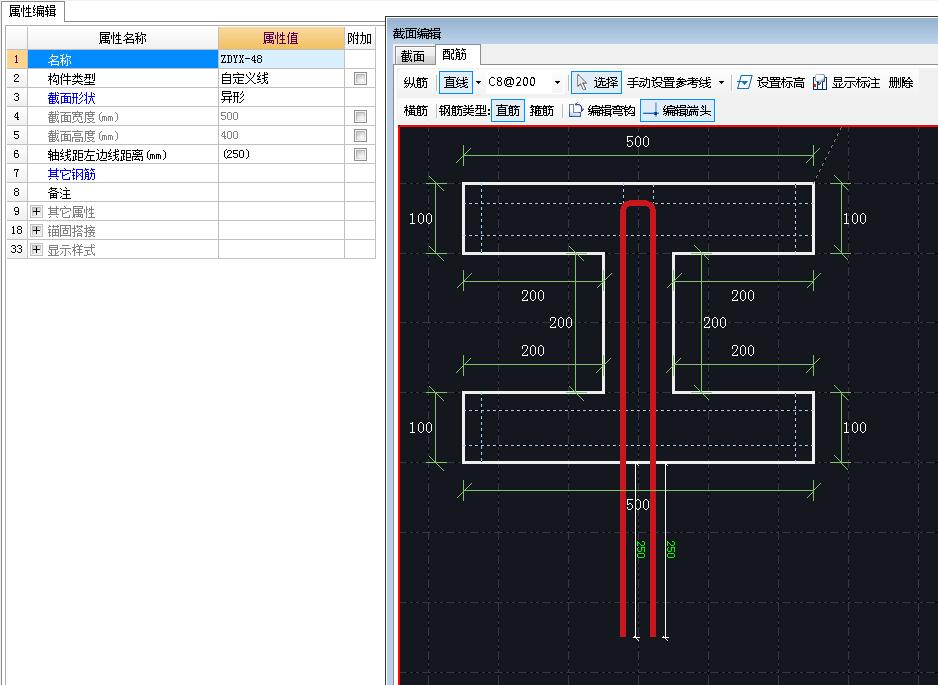Viewport: 938px width, 685px height.
Task: Click the left green 250 rebar dimension
Action: click(640, 549)
